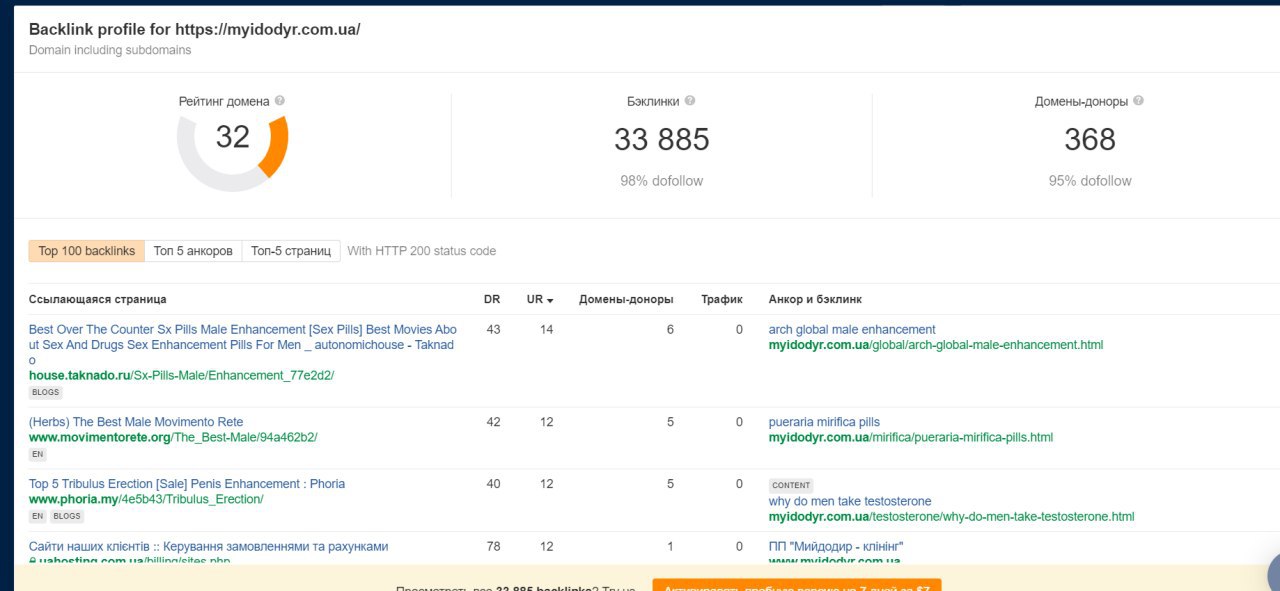Select the Top 100 backlinks tab

pyautogui.click(x=87, y=251)
